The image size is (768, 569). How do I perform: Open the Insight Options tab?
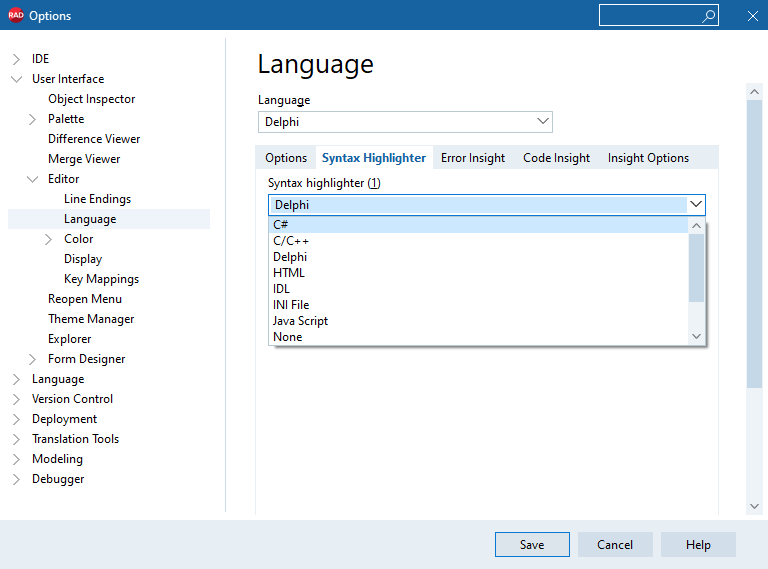(648, 158)
